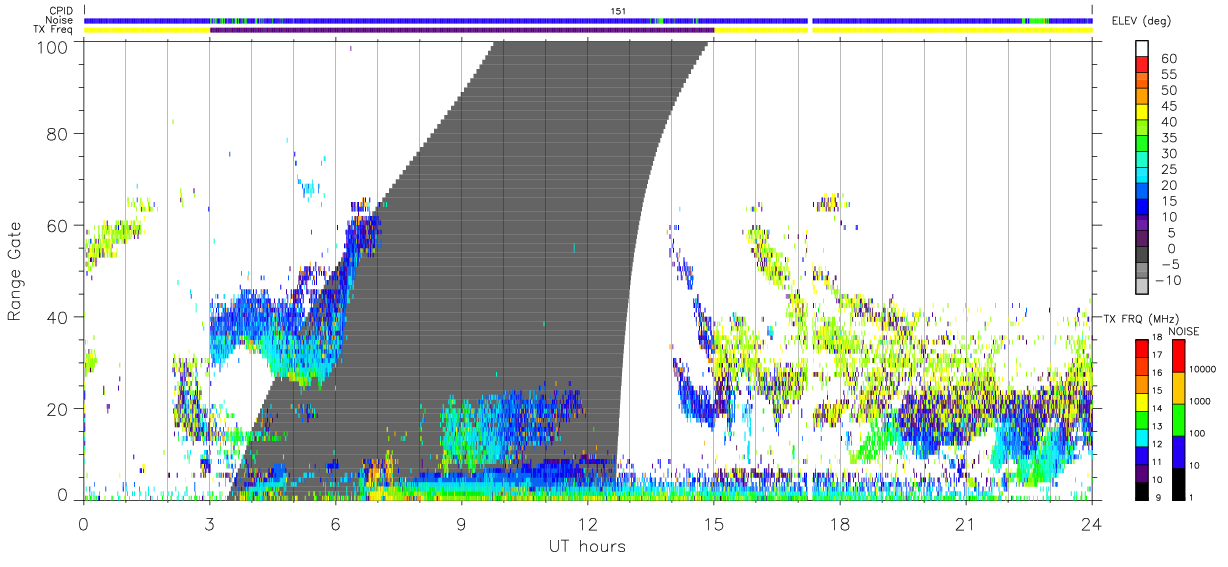The height and width of the screenshot is (567, 1228).
Task: Click the '-10' label on the ELEV scale
Action: [1166, 281]
